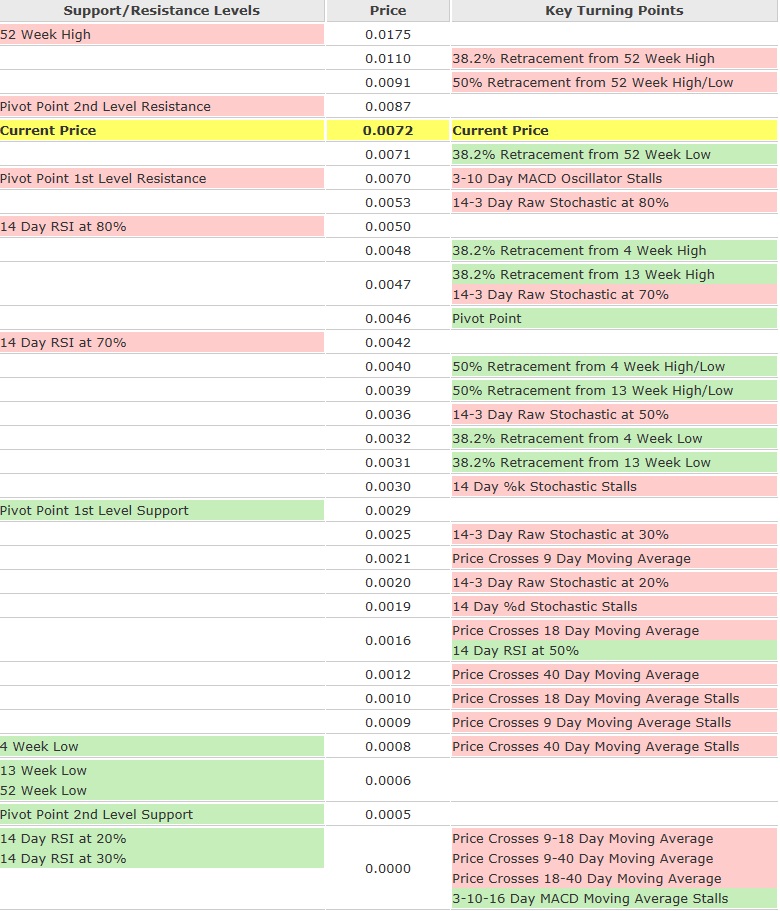Click Price Crosses 18 Day Moving Average
Image resolution: width=780 pixels, height=911 pixels.
614,630
